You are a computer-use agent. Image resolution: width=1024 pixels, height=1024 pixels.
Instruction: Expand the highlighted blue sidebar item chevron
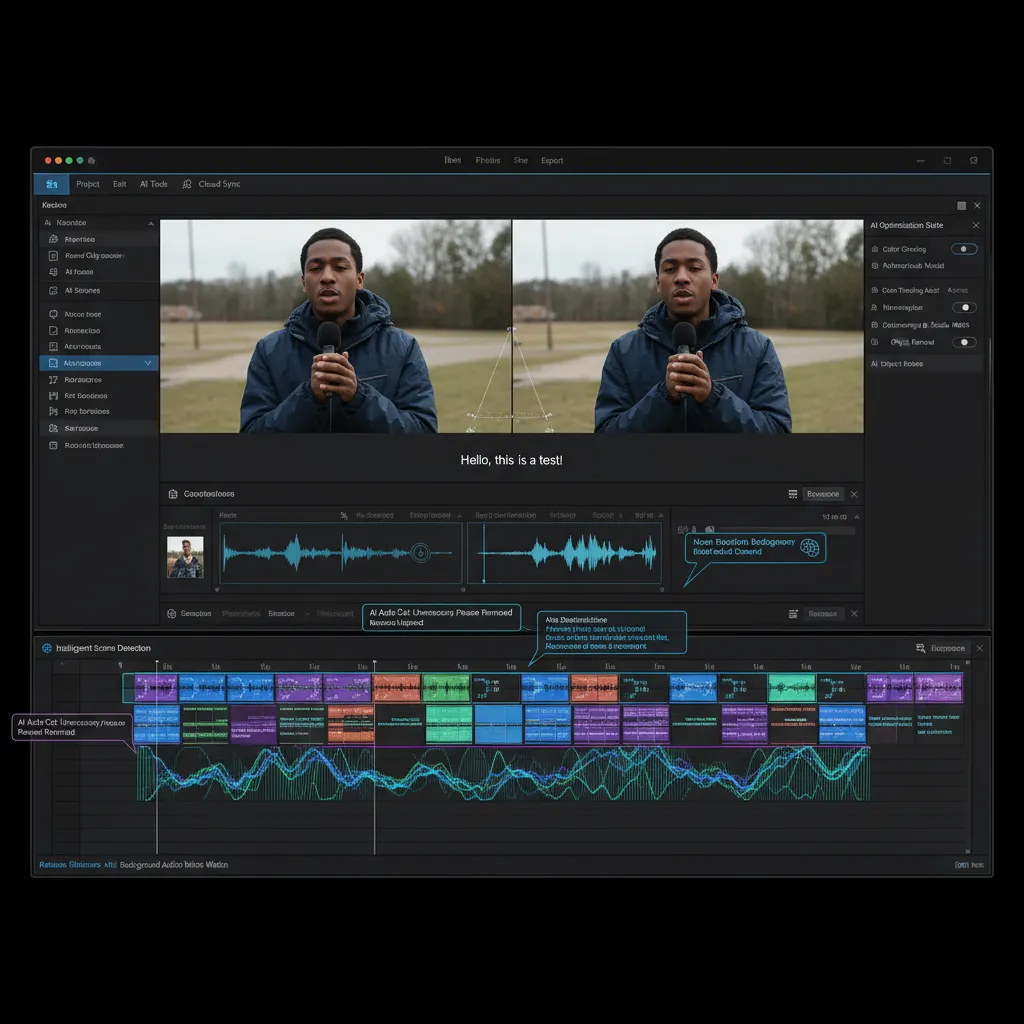tap(149, 363)
